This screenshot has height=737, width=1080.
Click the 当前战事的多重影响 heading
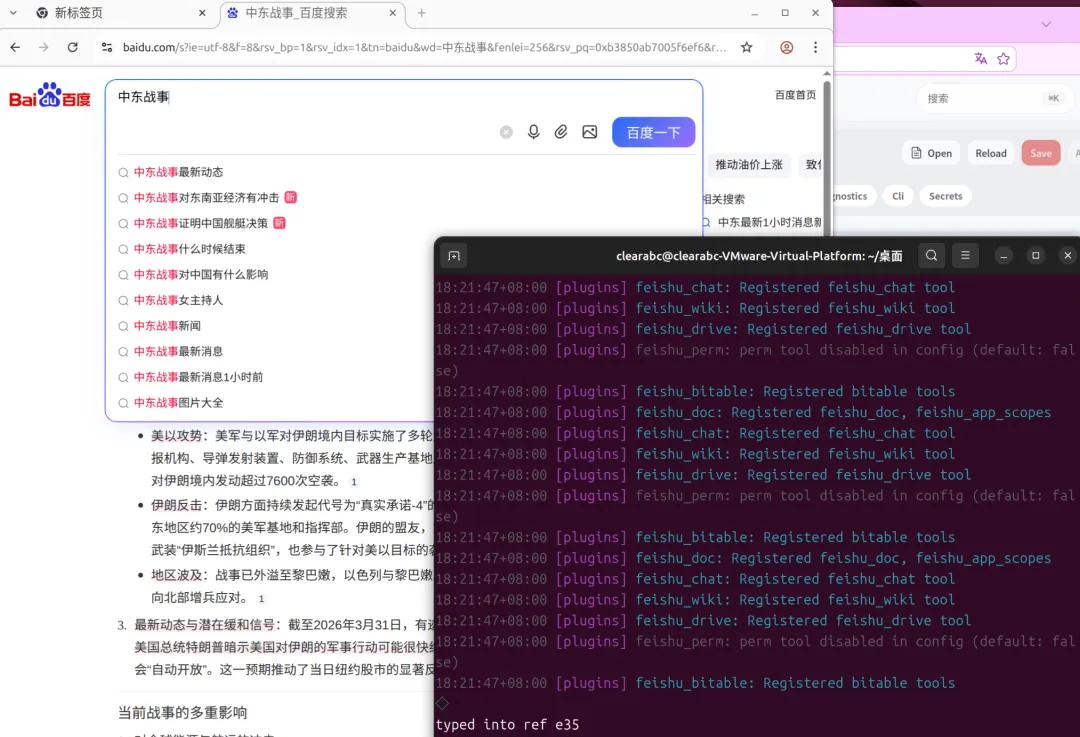(183, 713)
